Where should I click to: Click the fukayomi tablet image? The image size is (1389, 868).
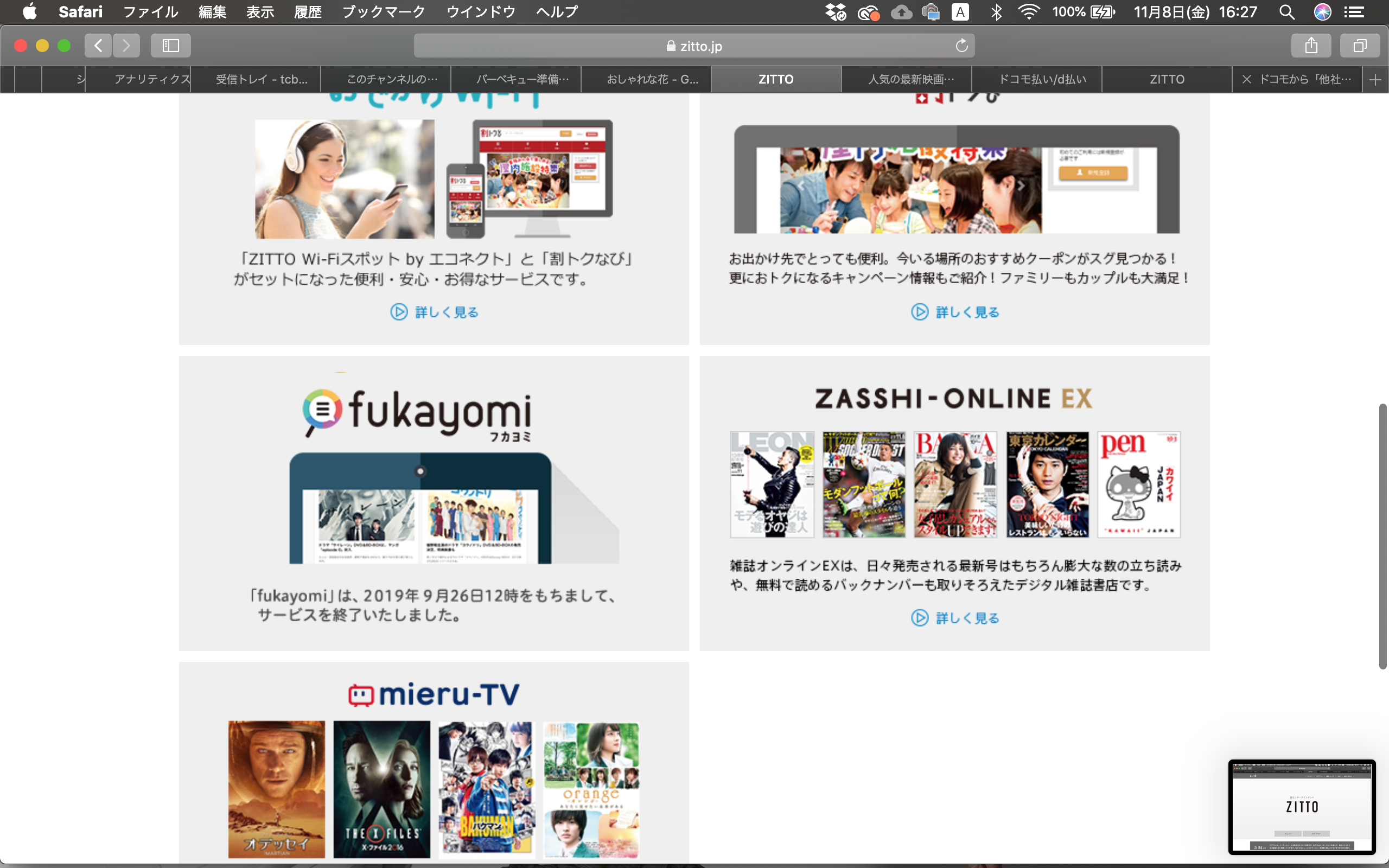420,508
